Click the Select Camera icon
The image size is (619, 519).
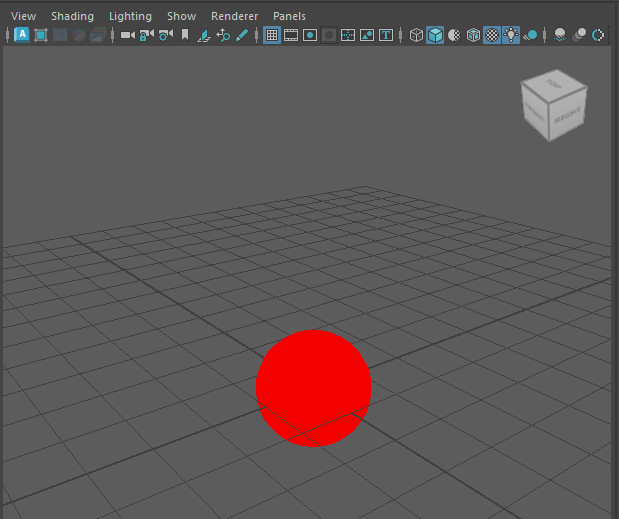tap(128, 35)
